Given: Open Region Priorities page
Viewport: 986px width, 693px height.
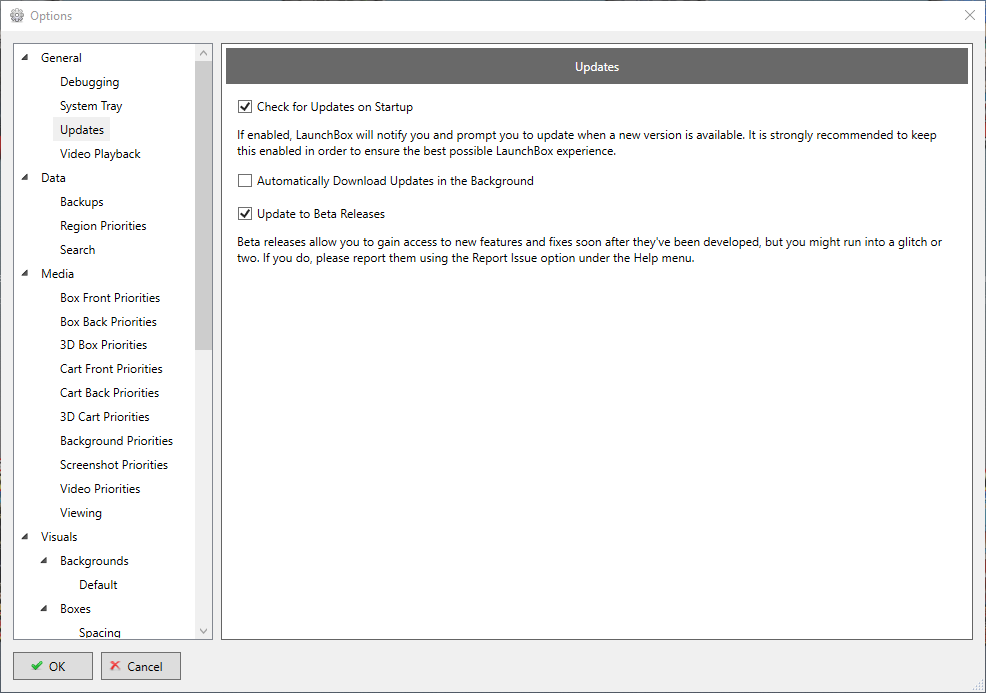Looking at the screenshot, I should 103,226.
